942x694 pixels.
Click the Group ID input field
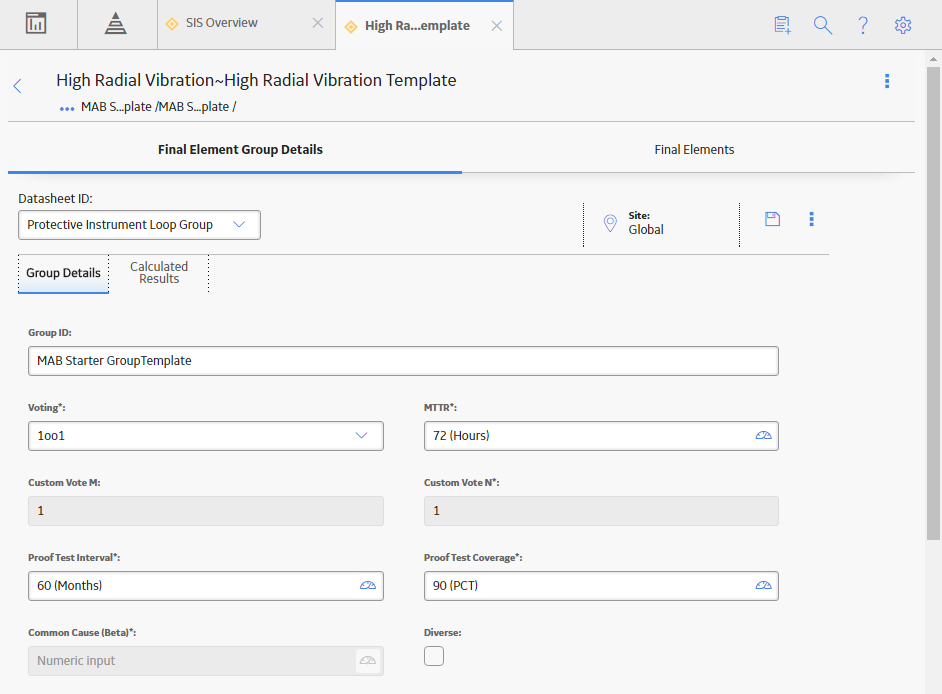403,361
